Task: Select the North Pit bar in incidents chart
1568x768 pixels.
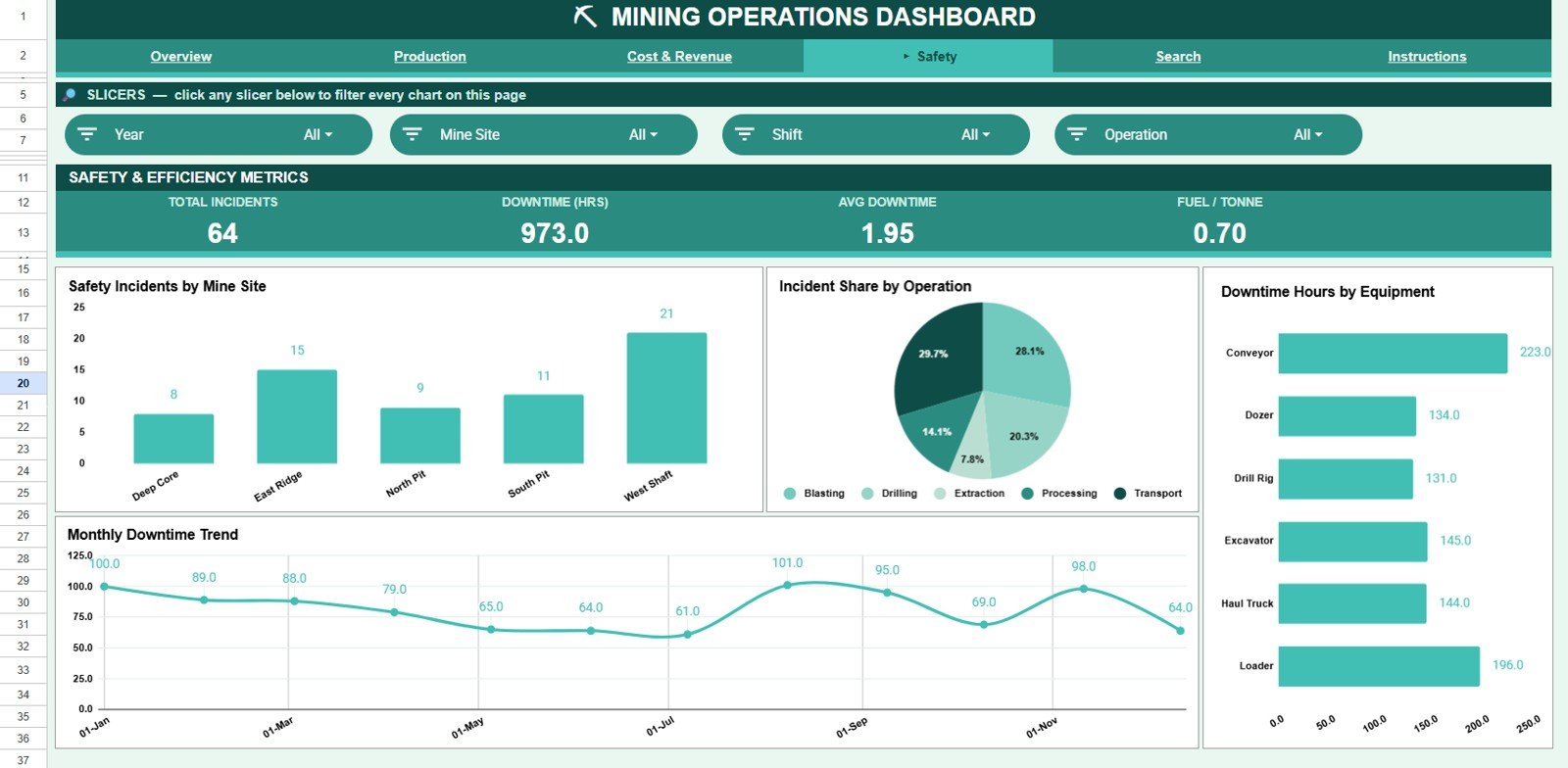Action: pos(420,436)
